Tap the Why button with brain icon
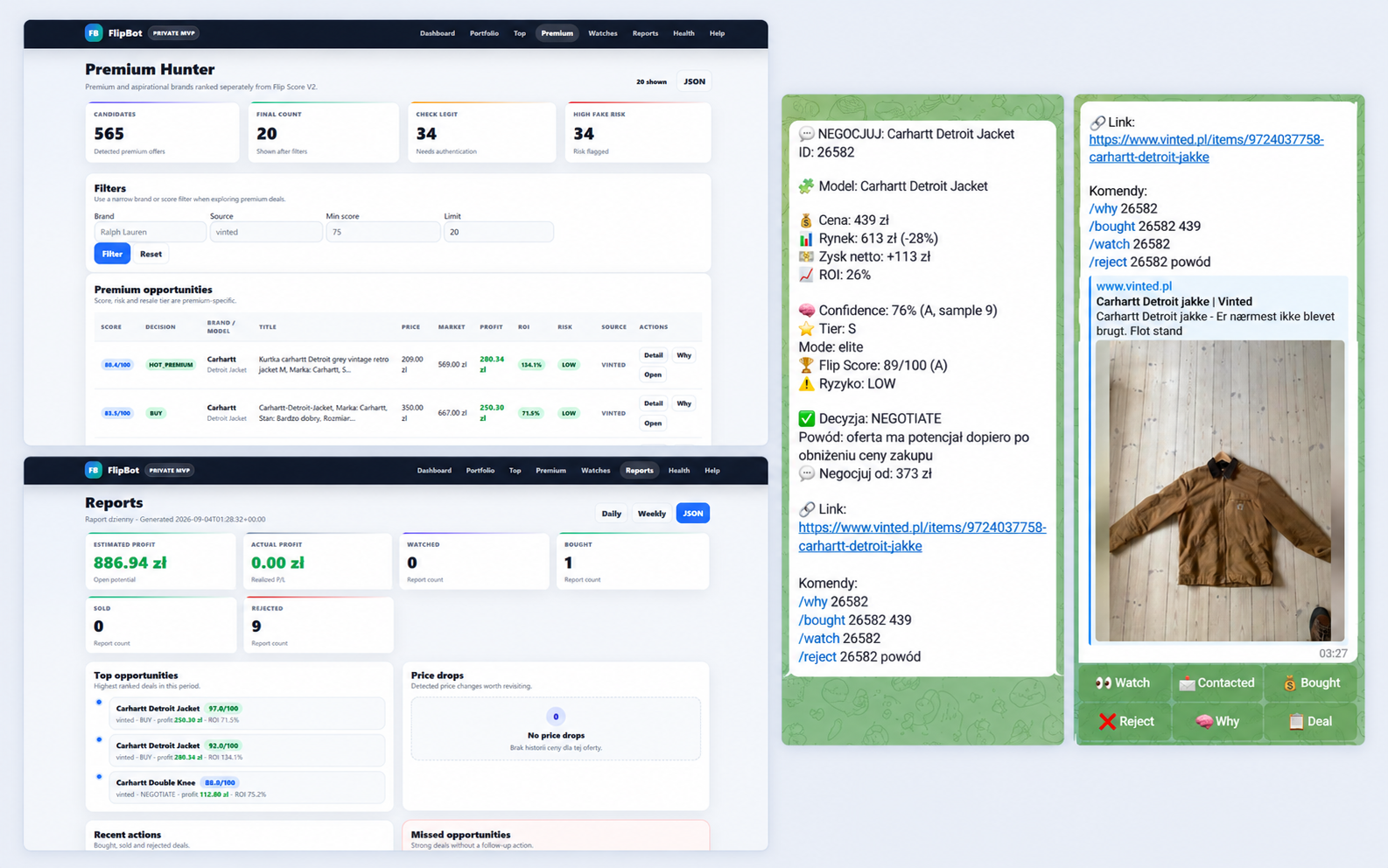The height and width of the screenshot is (868, 1388). (x=1217, y=722)
